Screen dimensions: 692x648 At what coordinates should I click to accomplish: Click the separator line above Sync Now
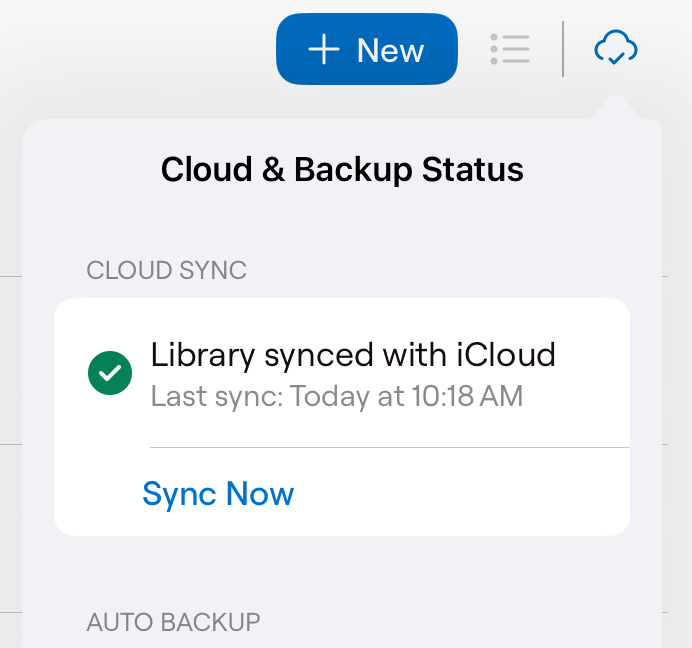point(390,447)
